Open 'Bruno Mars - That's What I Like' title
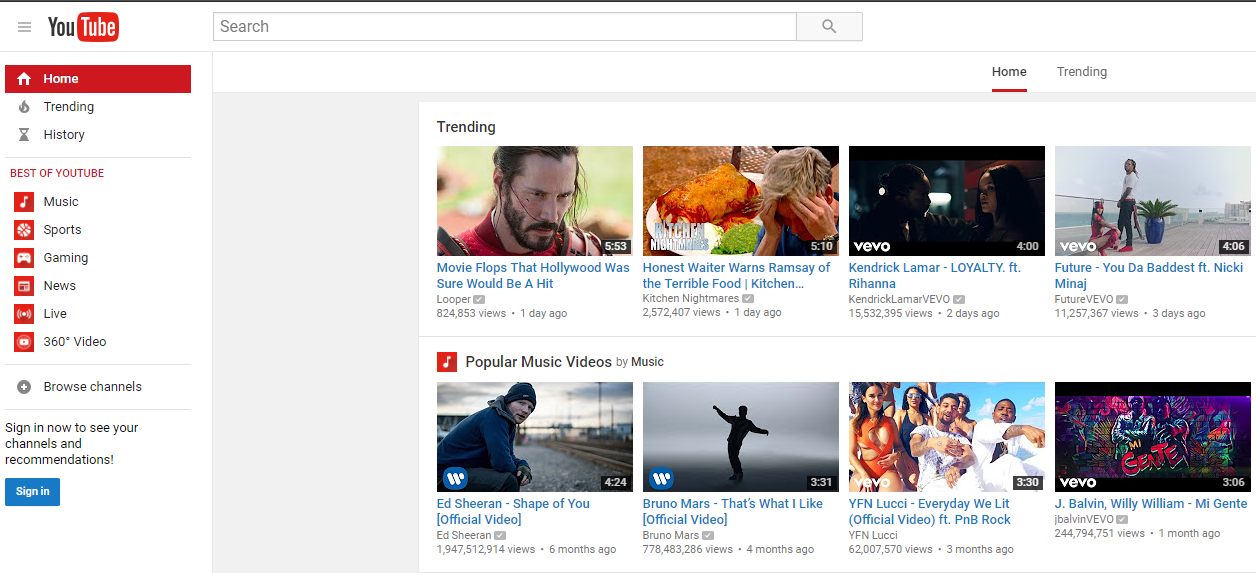Image resolution: width=1256 pixels, height=573 pixels. (733, 512)
